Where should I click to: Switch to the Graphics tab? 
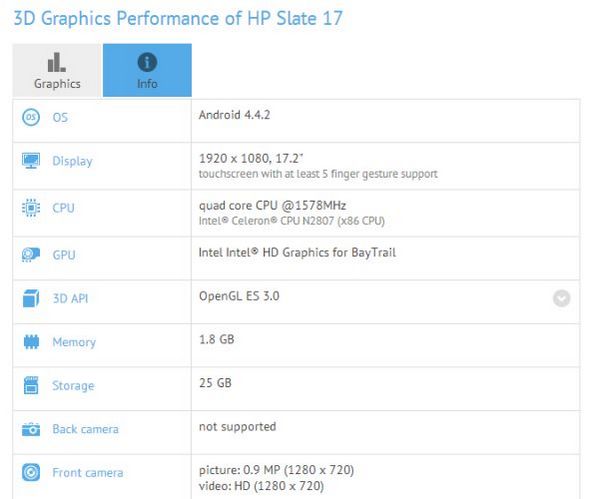click(x=57, y=70)
